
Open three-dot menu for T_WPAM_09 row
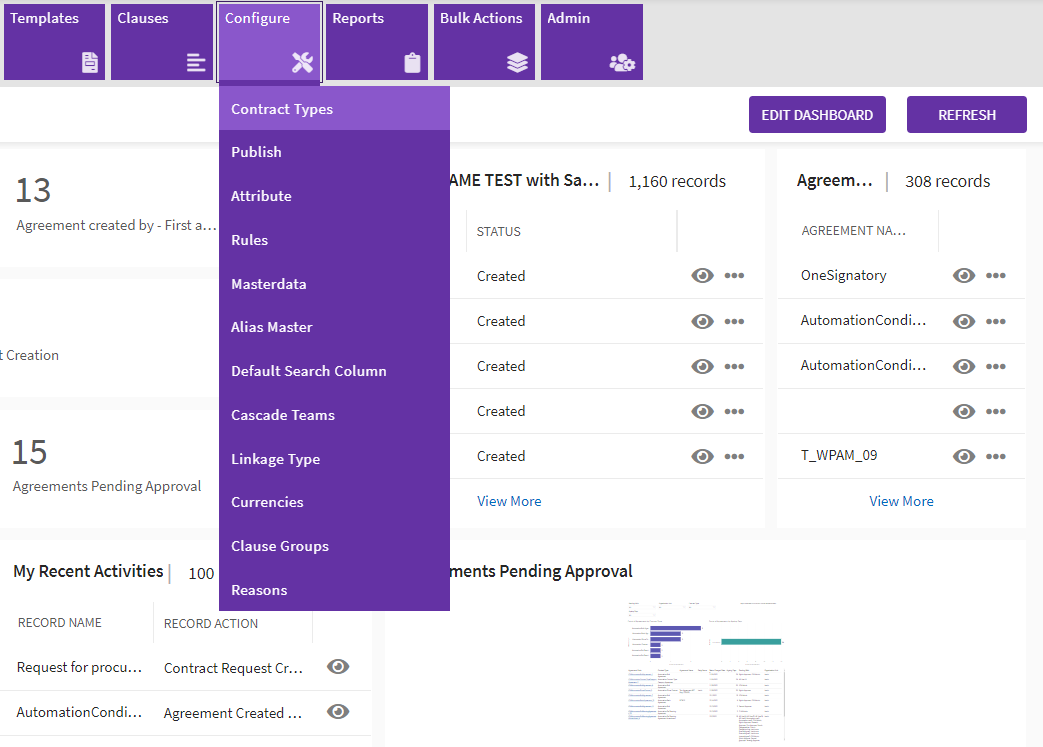click(995, 456)
